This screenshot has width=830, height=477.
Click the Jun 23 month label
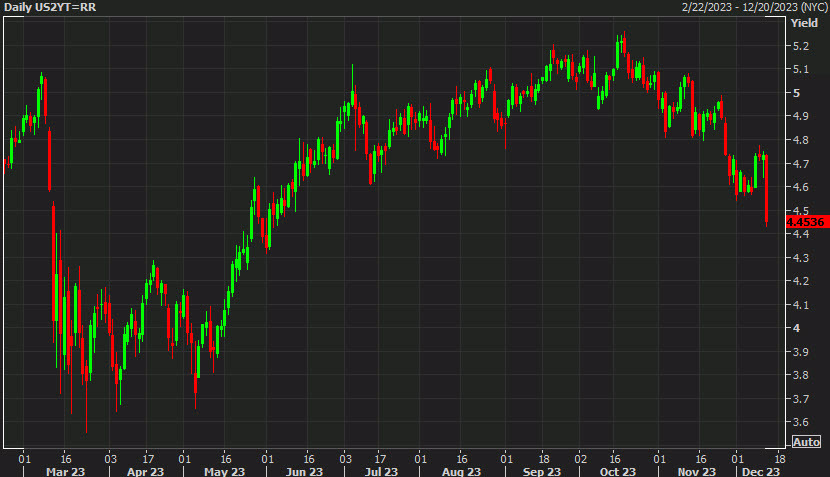click(304, 471)
